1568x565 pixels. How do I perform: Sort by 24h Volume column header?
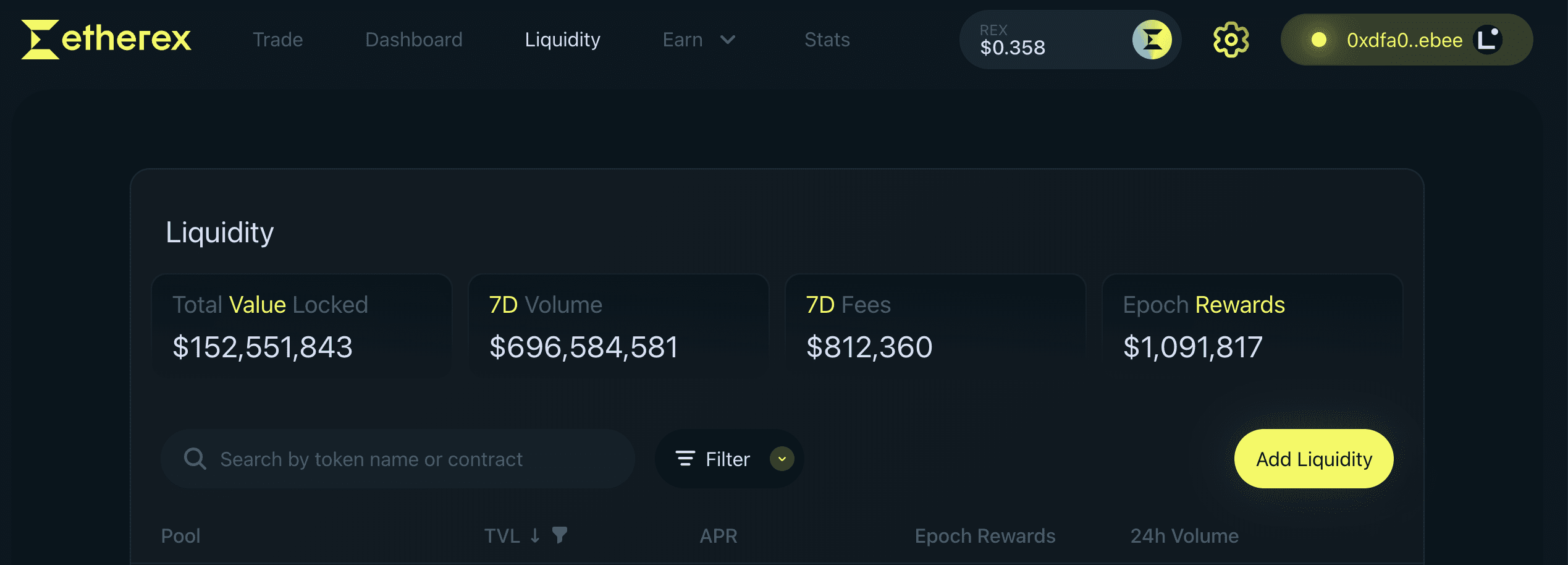pos(1184,535)
